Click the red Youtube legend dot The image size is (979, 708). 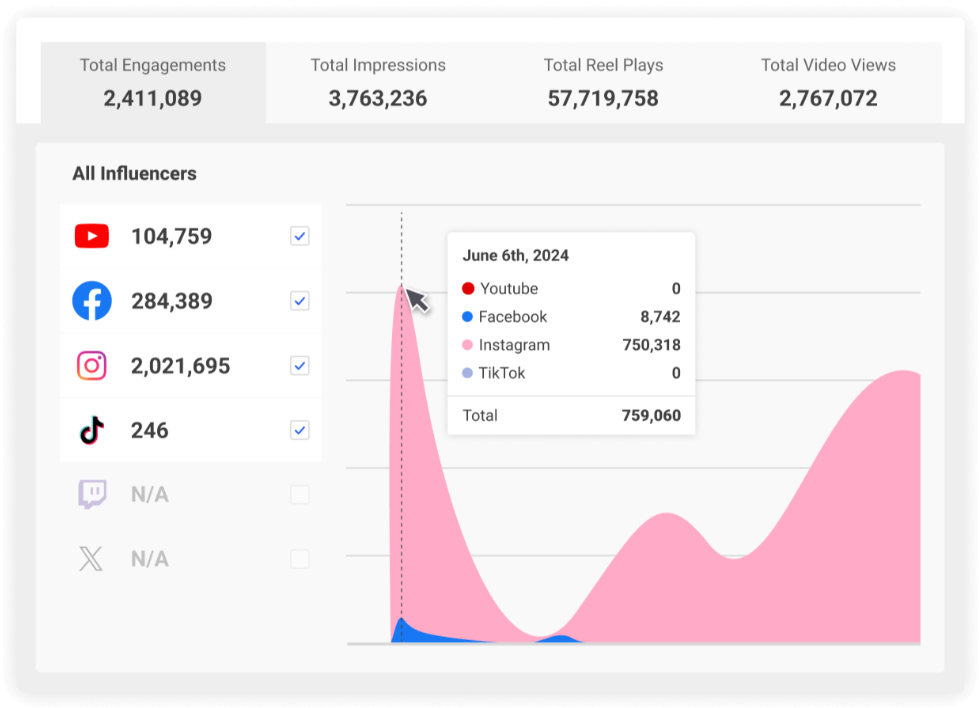pyautogui.click(x=468, y=289)
